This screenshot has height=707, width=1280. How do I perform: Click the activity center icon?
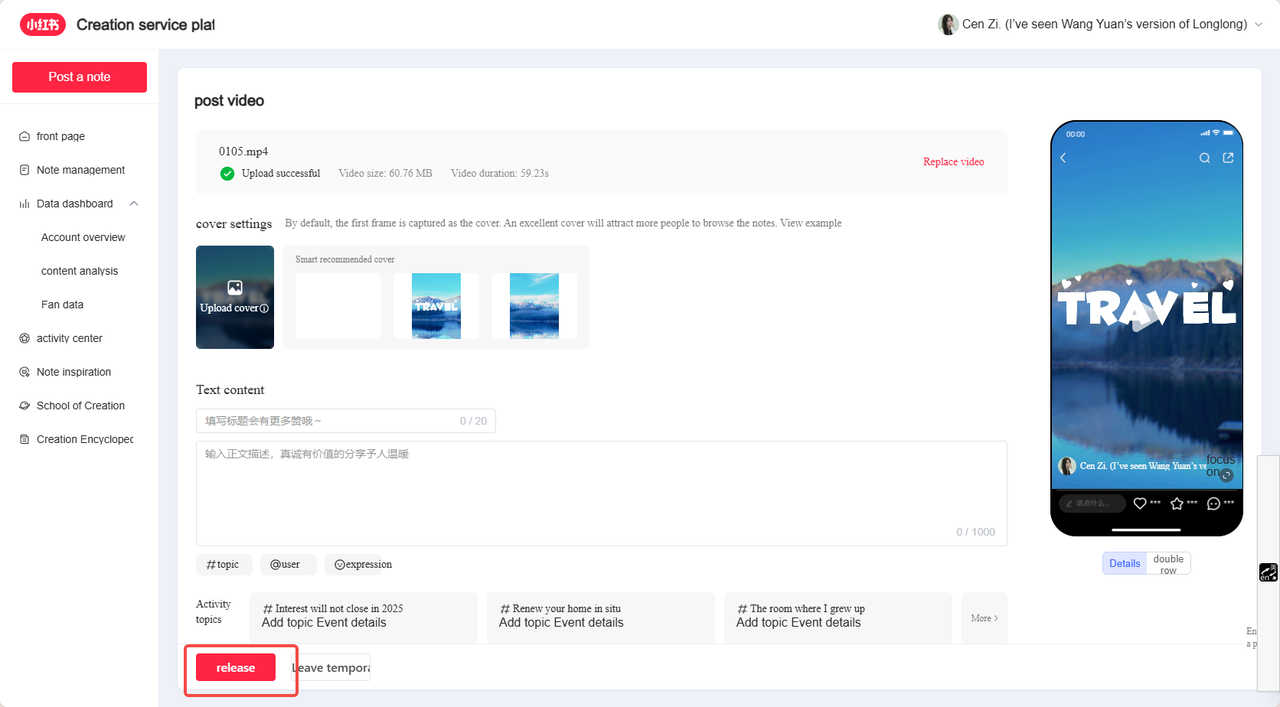pyautogui.click(x=24, y=338)
